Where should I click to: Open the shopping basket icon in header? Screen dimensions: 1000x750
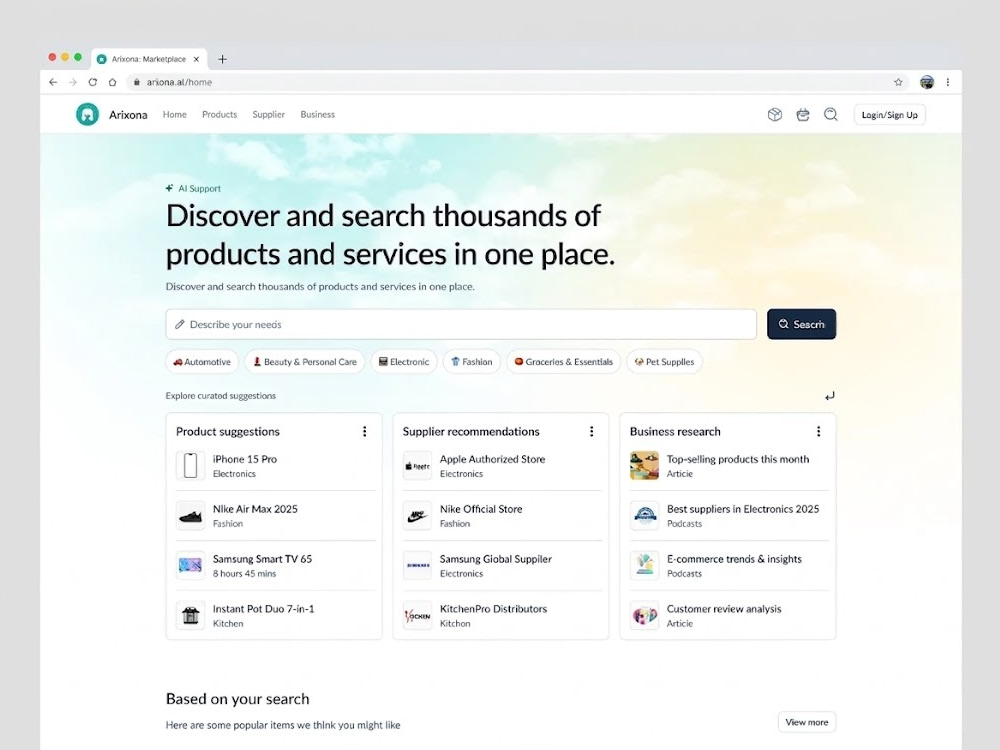(803, 115)
